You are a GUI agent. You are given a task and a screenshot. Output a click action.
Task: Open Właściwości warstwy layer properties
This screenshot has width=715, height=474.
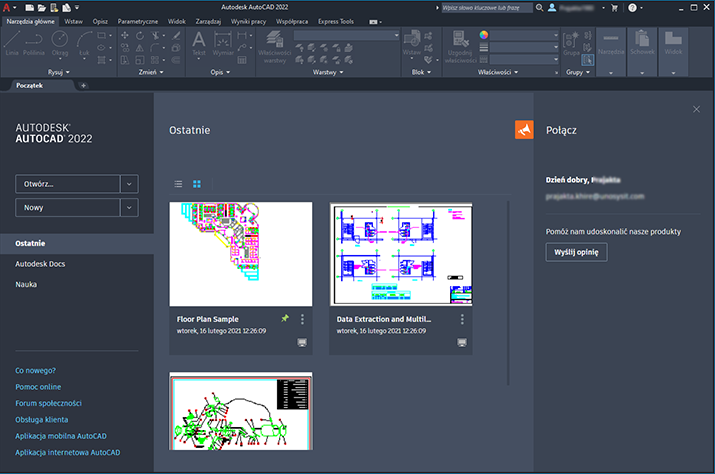(275, 47)
